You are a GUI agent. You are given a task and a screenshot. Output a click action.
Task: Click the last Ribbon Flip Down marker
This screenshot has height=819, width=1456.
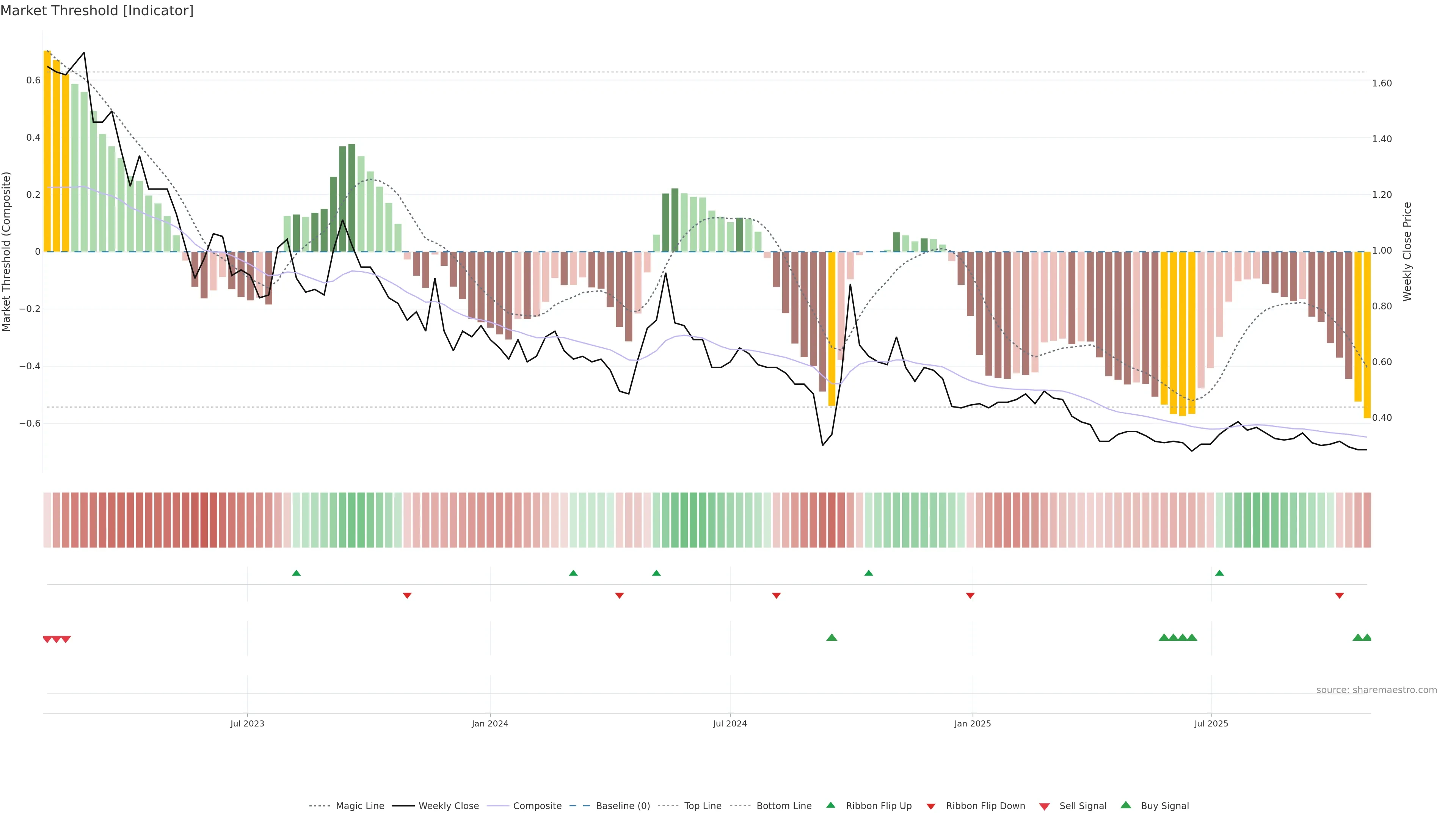pyautogui.click(x=1339, y=596)
